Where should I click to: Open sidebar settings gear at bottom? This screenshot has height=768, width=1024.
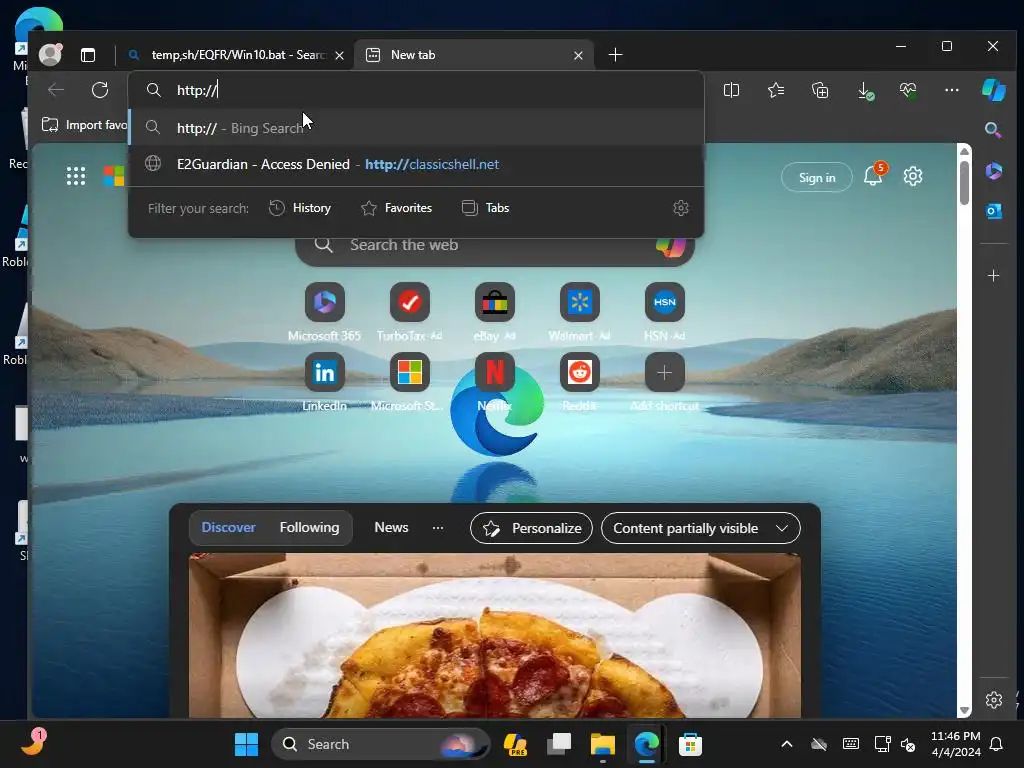[993, 699]
